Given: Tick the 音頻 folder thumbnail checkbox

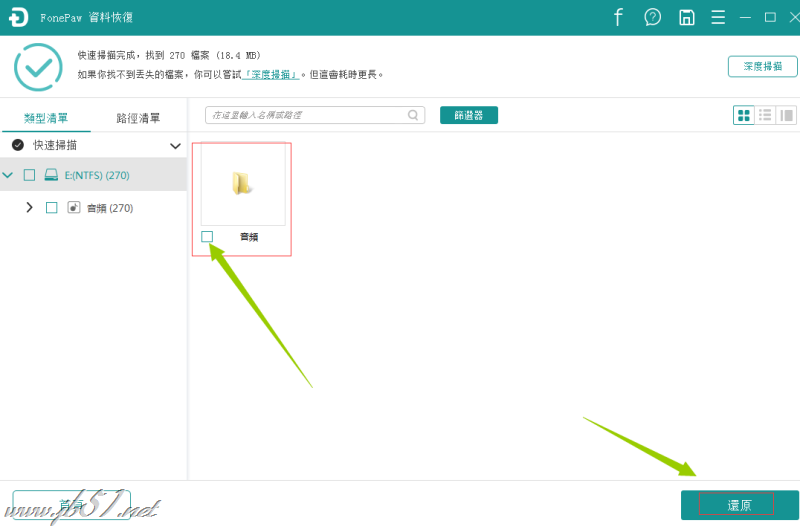Looking at the screenshot, I should 207,236.
